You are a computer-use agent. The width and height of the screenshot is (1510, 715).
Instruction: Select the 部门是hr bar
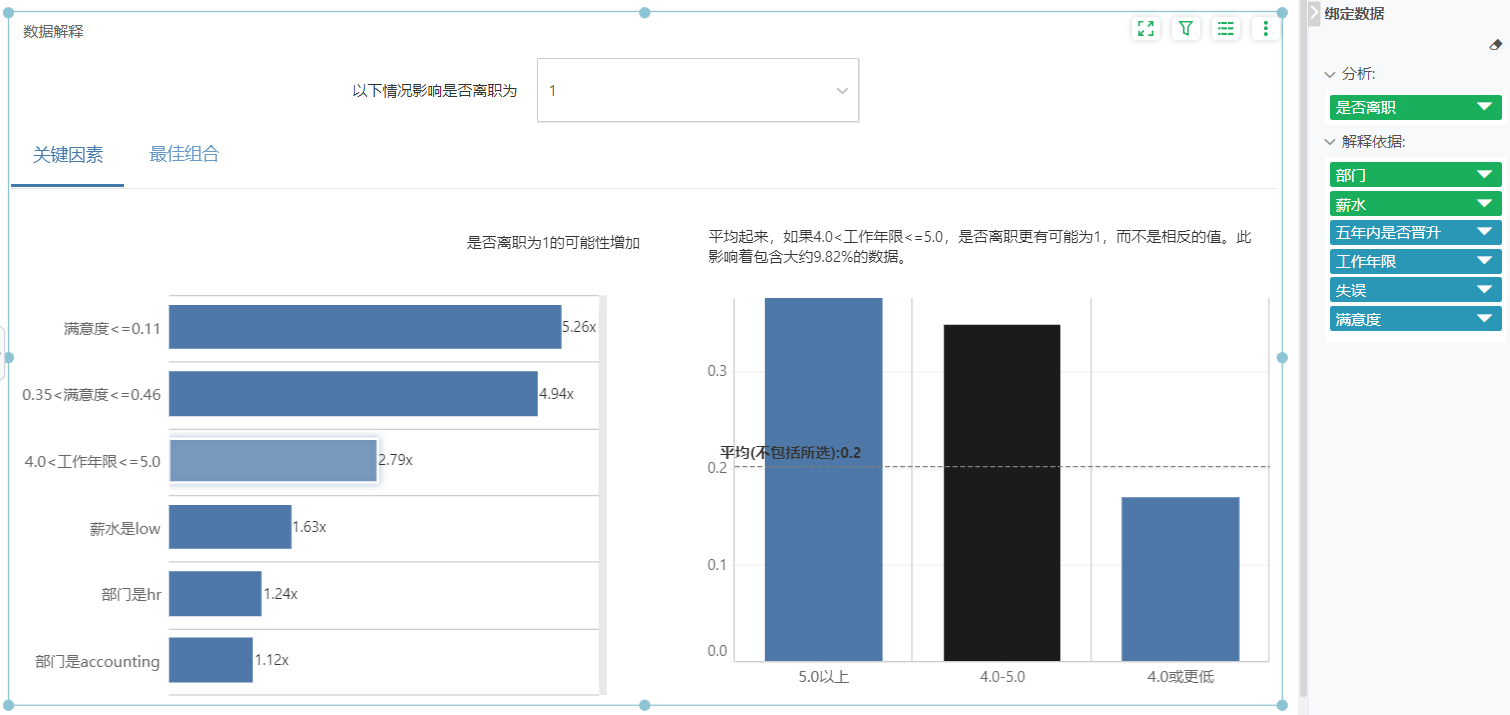pos(215,594)
